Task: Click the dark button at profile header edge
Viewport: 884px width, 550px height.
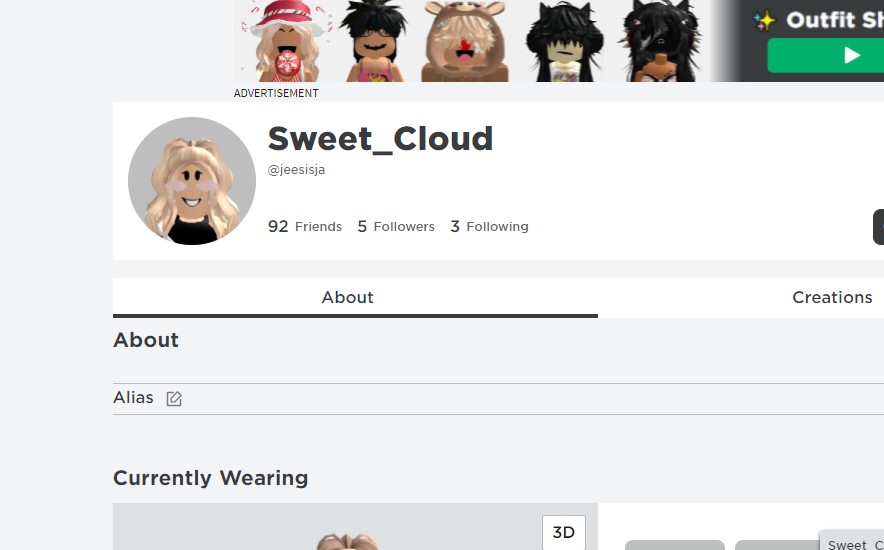Action: (878, 227)
